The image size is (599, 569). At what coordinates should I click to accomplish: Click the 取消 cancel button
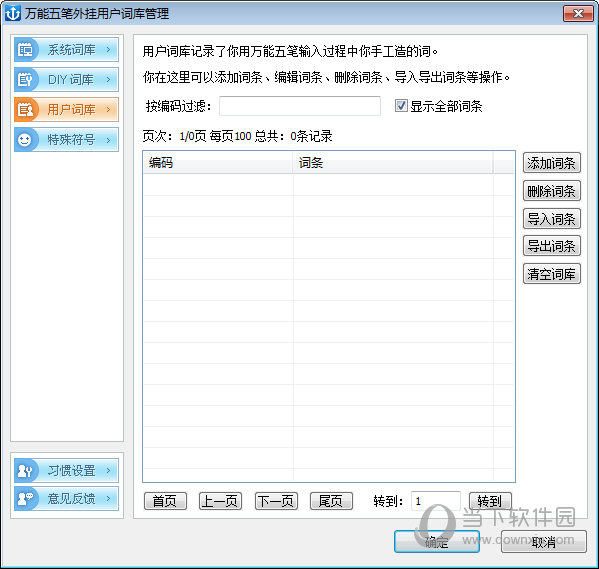tap(543, 541)
